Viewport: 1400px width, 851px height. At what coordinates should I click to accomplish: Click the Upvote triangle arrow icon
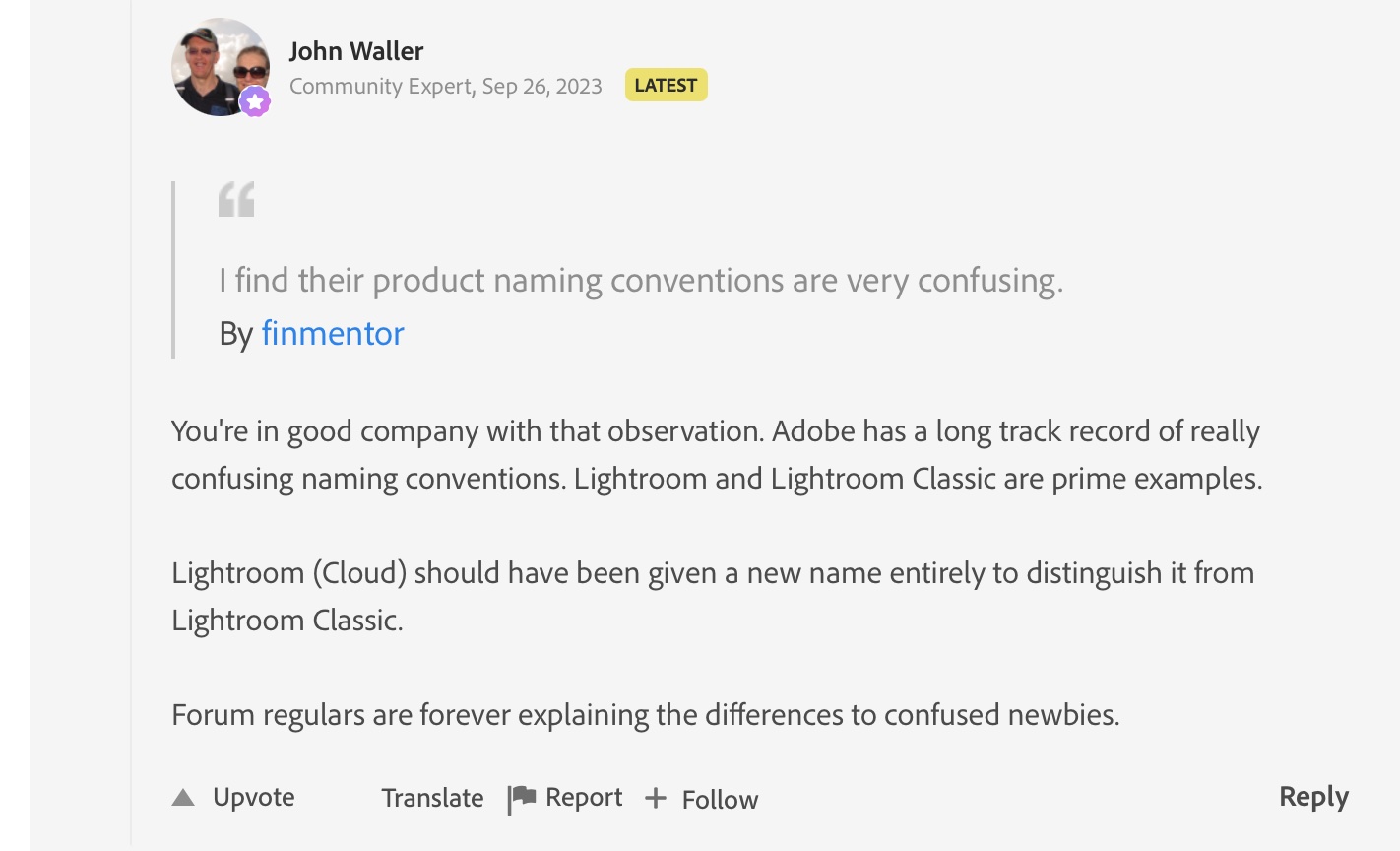tap(183, 798)
